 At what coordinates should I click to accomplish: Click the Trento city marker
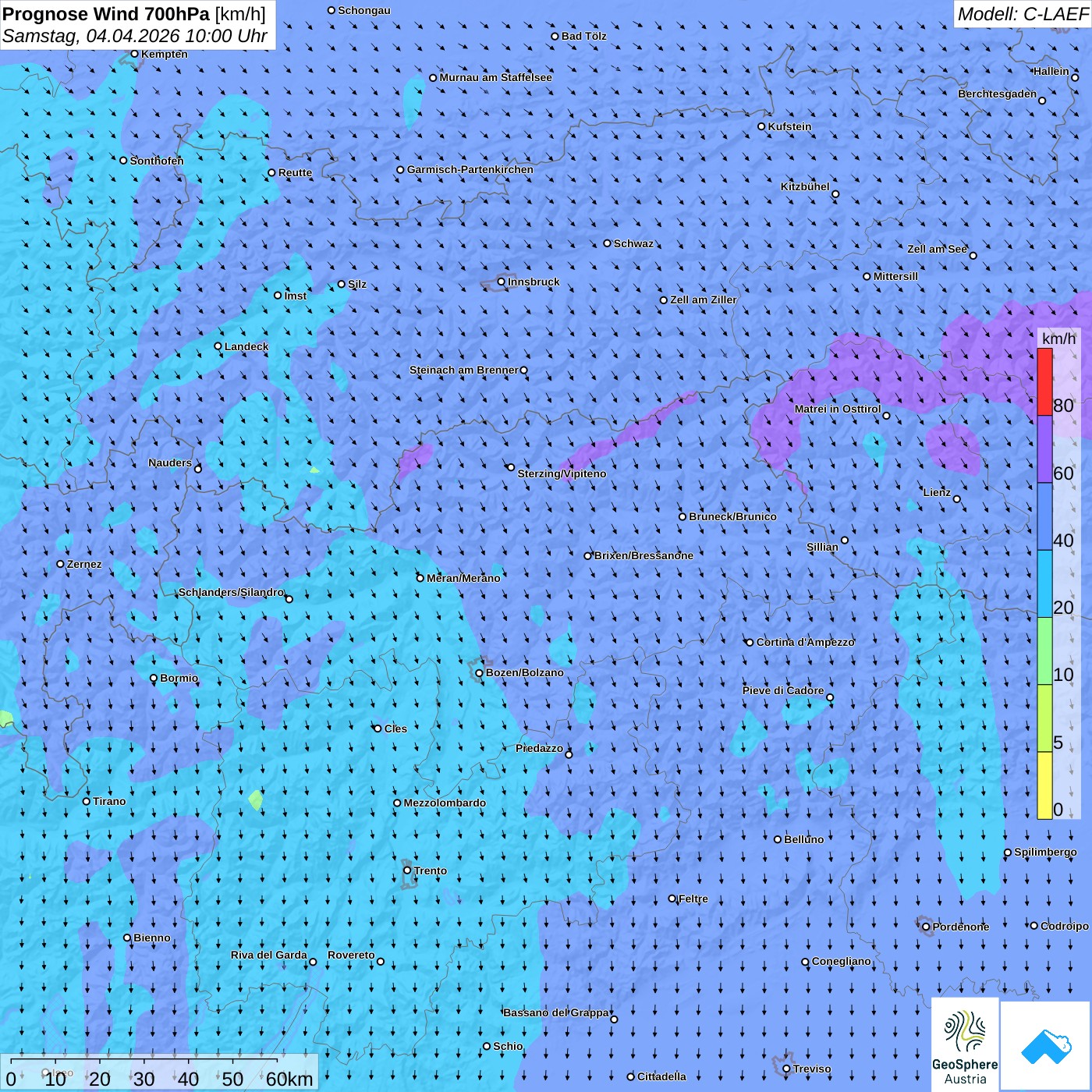pyautogui.click(x=407, y=870)
